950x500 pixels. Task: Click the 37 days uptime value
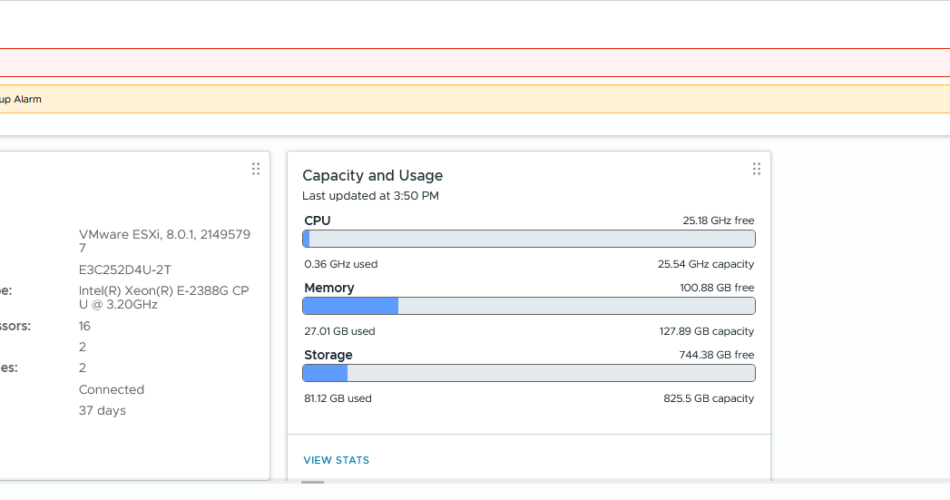point(102,411)
